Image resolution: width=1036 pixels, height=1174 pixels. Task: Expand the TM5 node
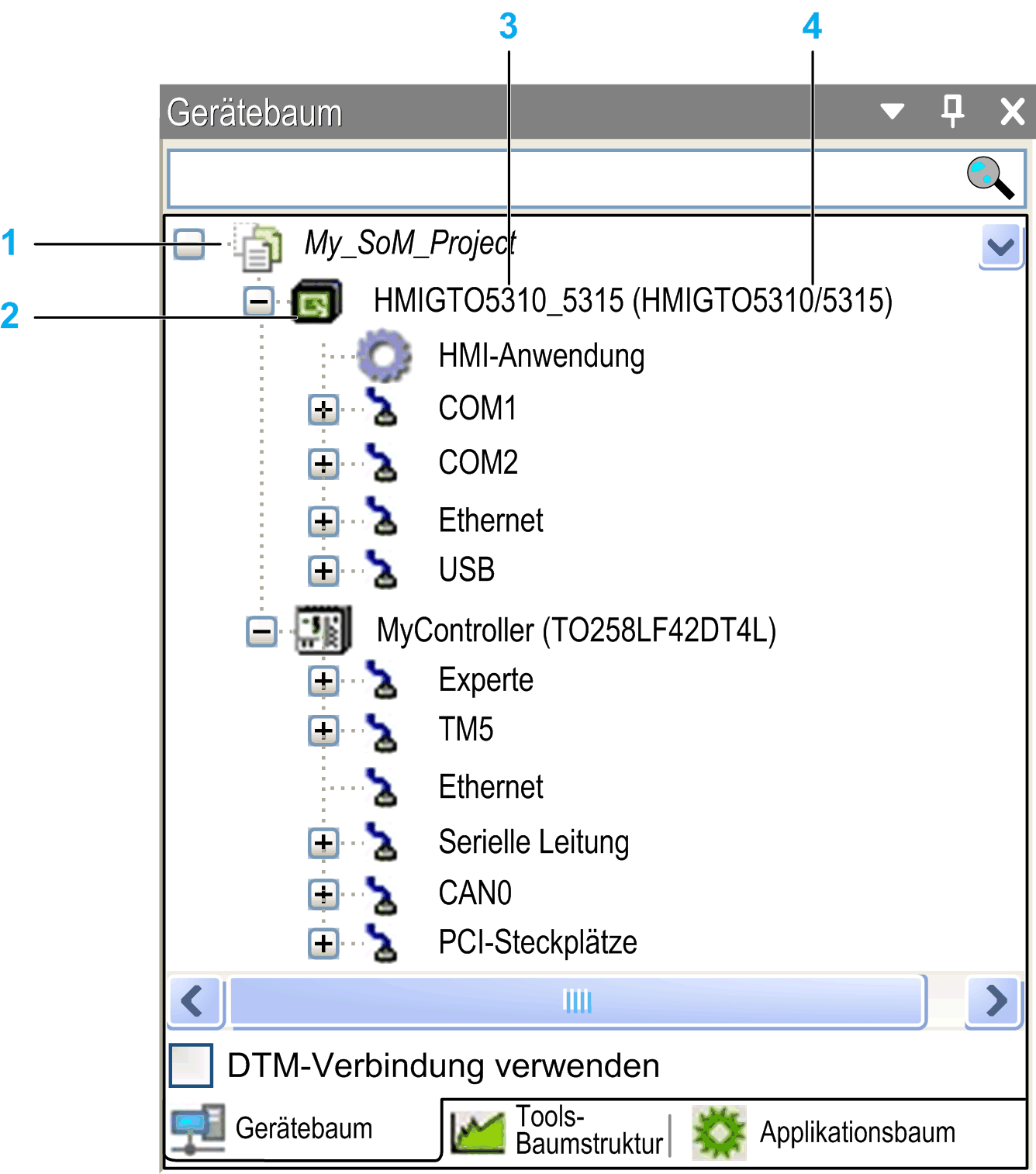323,730
